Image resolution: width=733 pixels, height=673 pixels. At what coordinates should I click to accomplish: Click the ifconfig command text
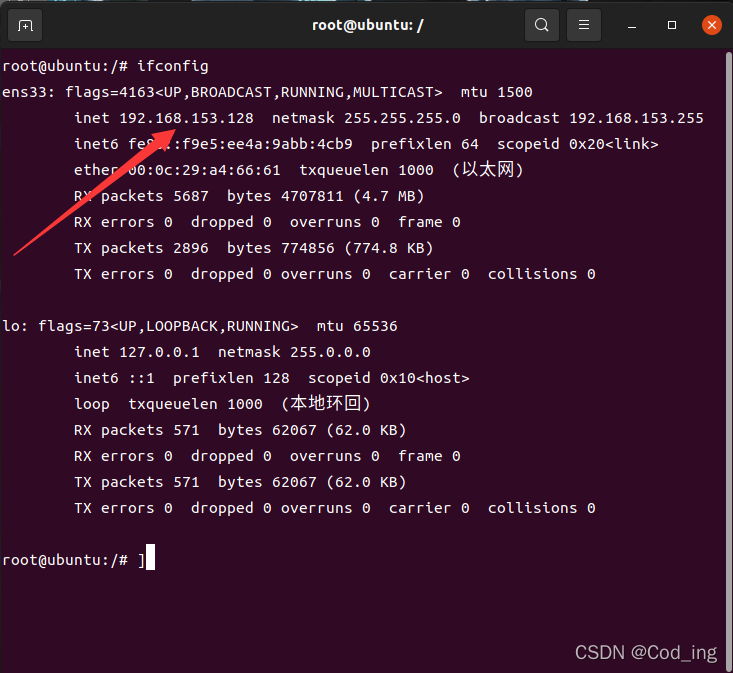pos(172,66)
